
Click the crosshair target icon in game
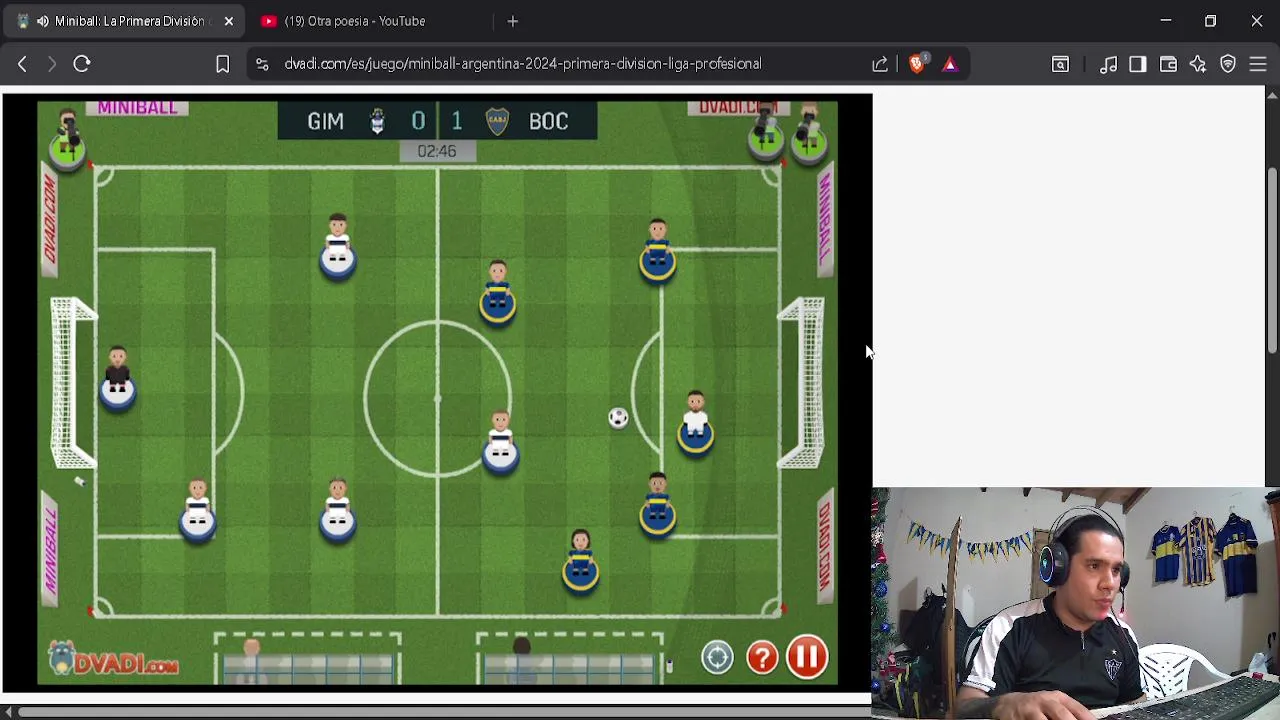click(717, 657)
